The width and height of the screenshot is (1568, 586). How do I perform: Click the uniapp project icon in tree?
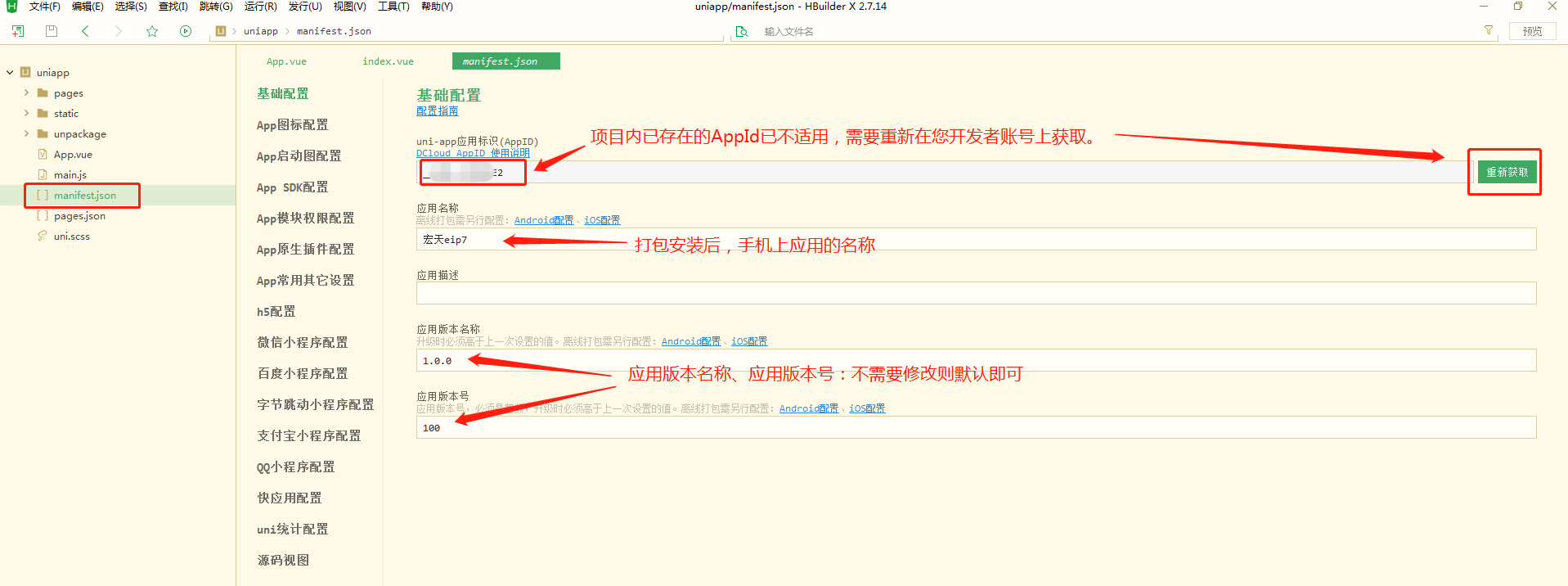coord(25,72)
